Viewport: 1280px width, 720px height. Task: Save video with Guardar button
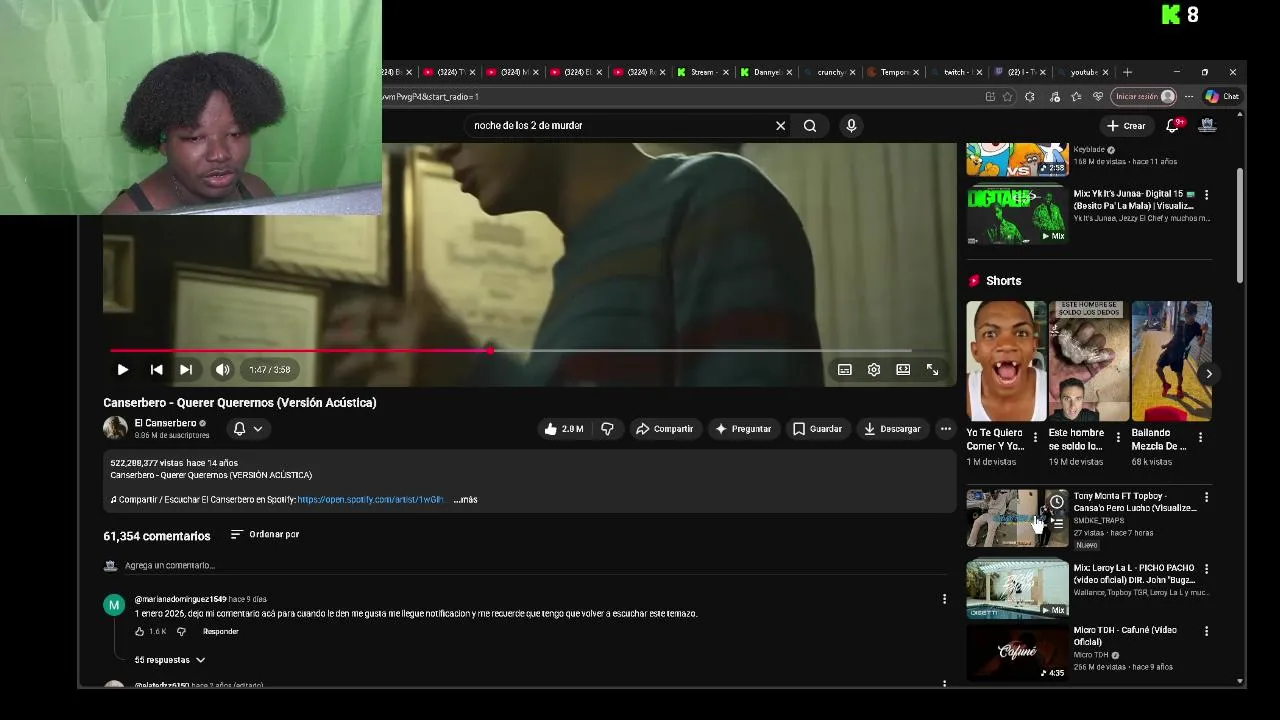tap(817, 429)
